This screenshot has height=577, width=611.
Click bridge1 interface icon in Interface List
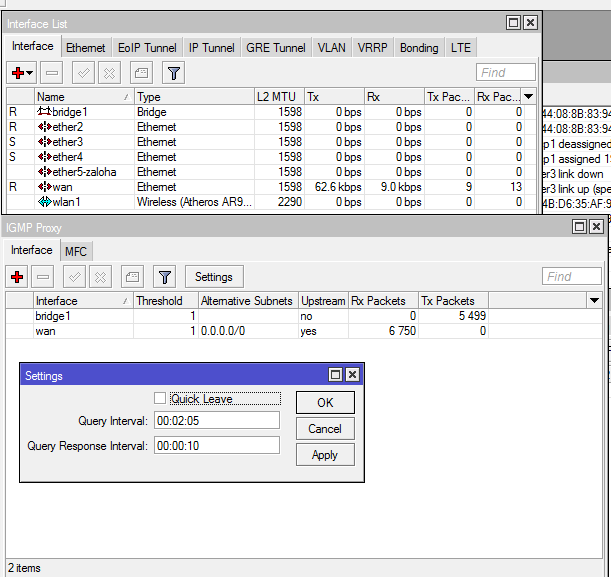(x=44, y=111)
